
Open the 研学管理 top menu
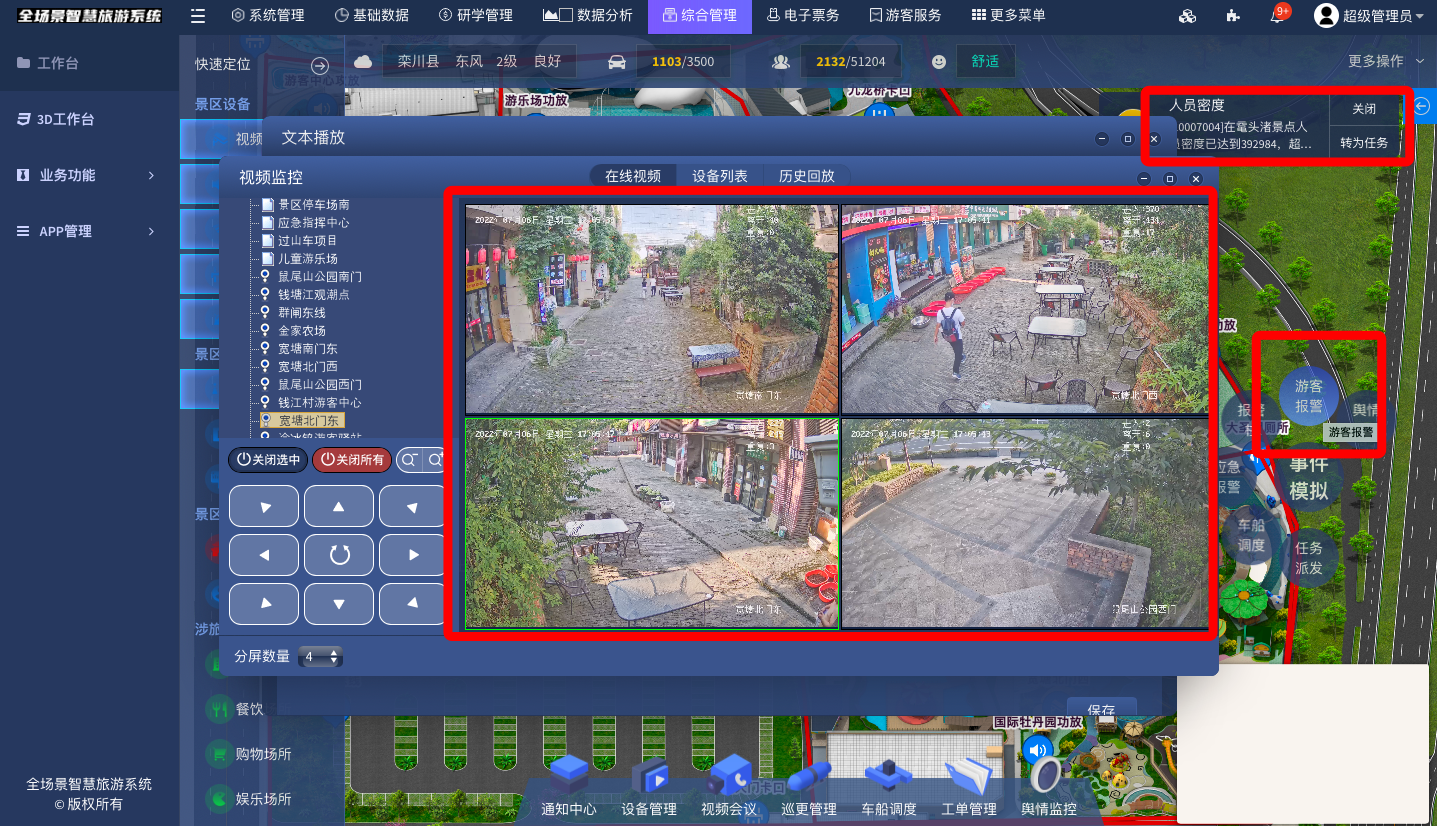pos(475,15)
